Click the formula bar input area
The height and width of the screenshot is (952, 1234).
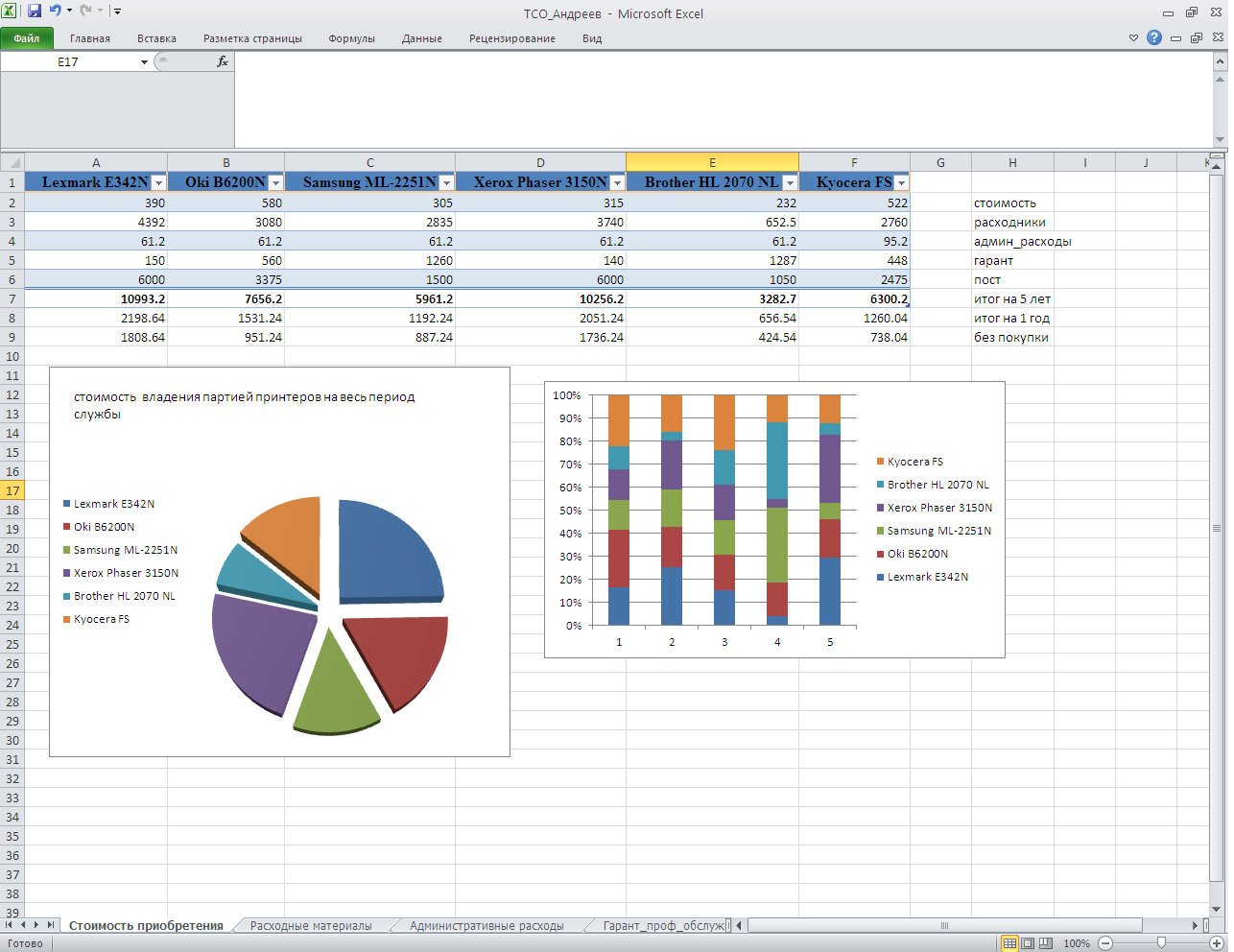pos(724,100)
